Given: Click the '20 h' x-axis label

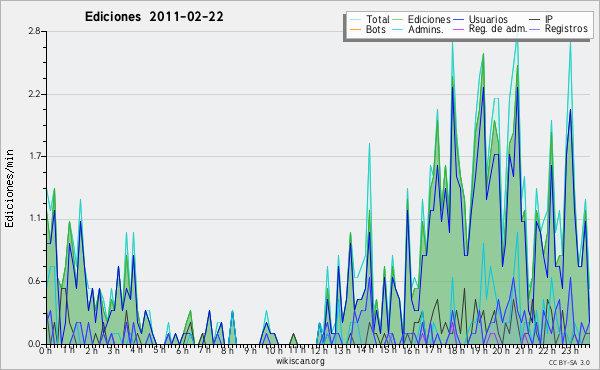Looking at the screenshot, I should (502, 350).
